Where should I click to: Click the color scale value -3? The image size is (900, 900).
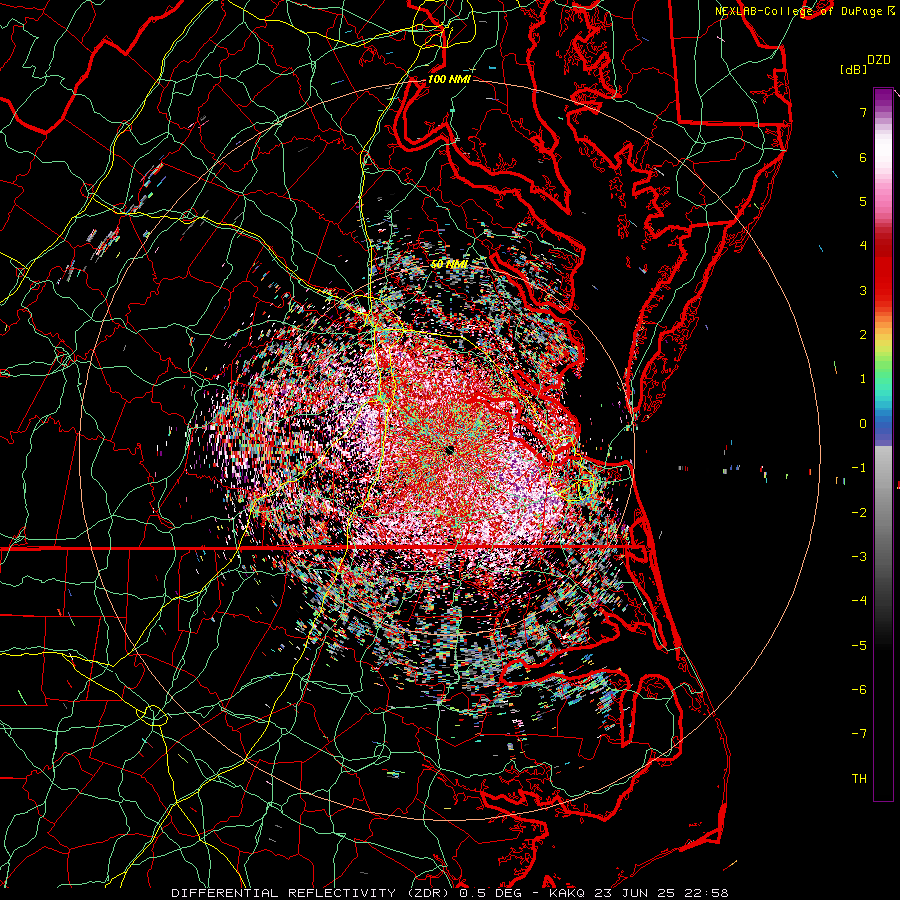(859, 557)
